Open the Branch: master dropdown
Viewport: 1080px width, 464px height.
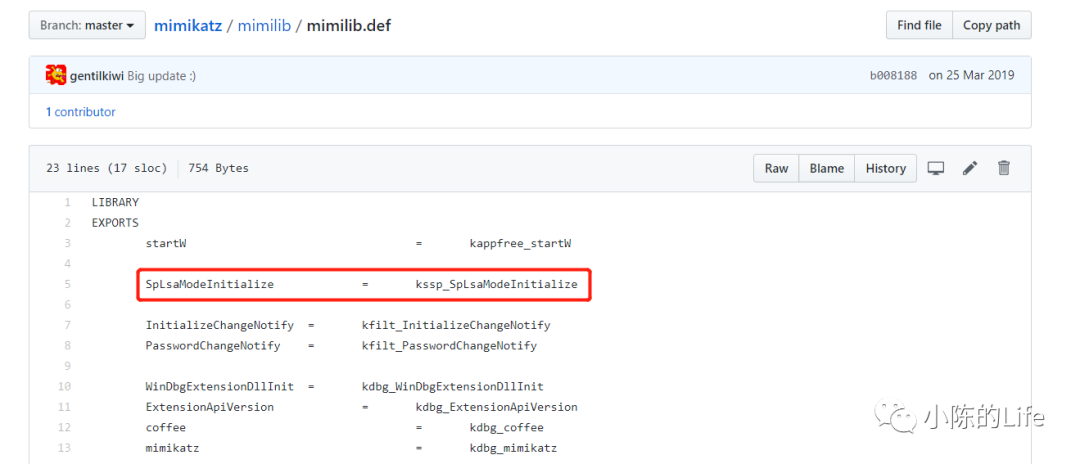point(87,25)
